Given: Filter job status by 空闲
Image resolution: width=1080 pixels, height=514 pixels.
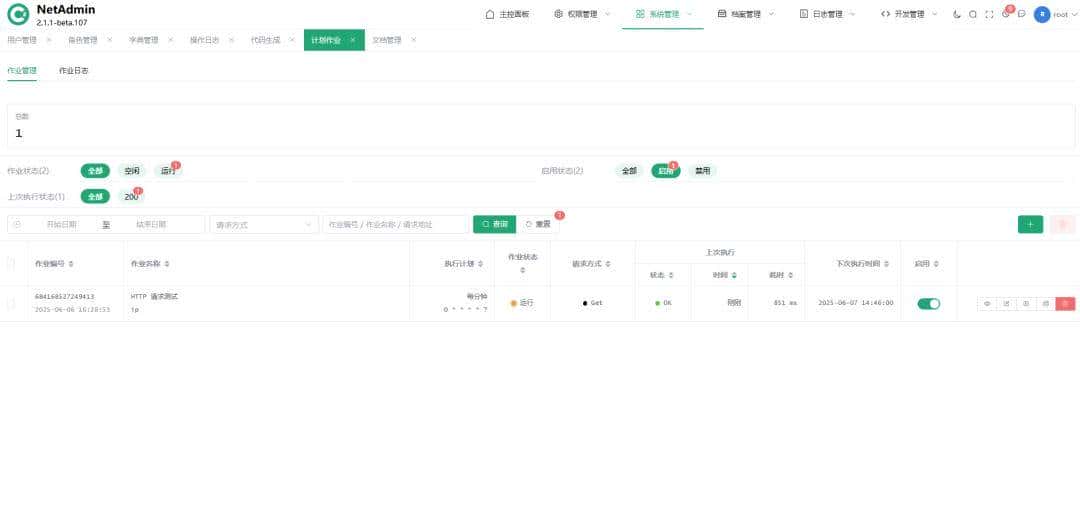Looking at the screenshot, I should [132, 171].
